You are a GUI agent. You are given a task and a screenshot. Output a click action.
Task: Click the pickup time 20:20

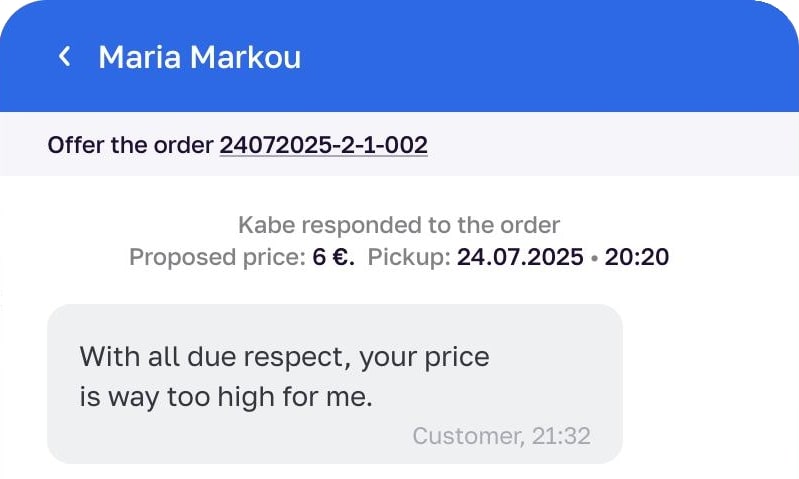click(636, 257)
